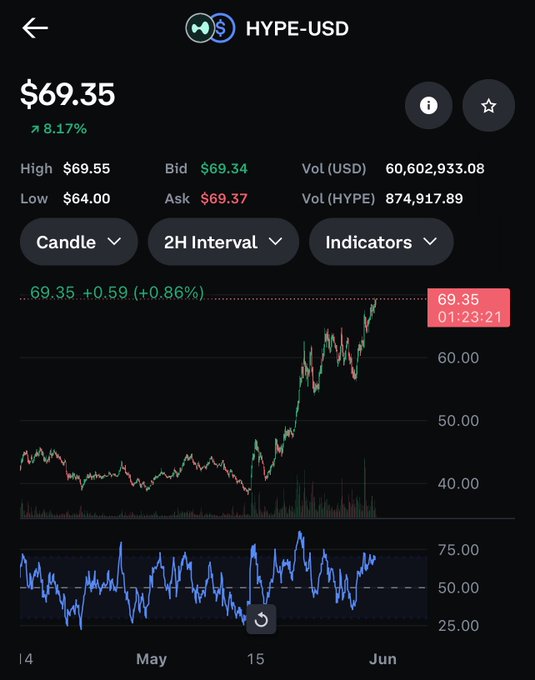535x680 pixels.
Task: Tap the 40.00 price axis label
Action: pyautogui.click(x=458, y=484)
